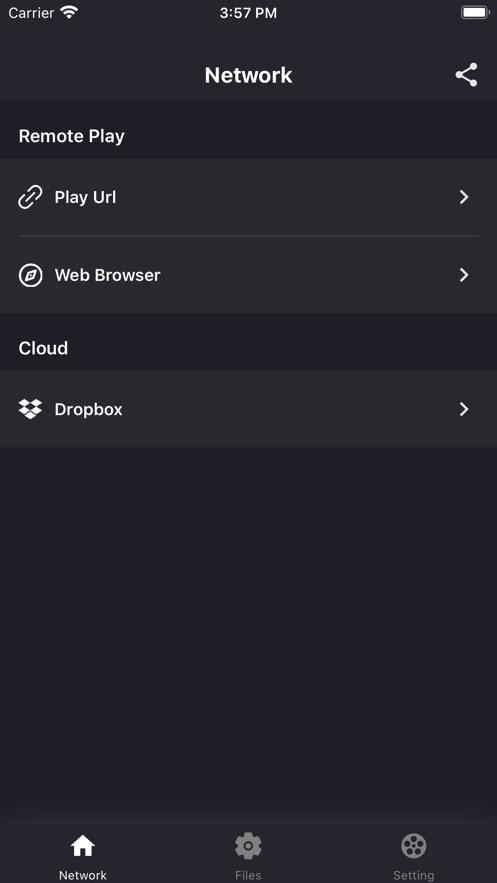
Task: Tap the share icon in header
Action: coord(466,75)
